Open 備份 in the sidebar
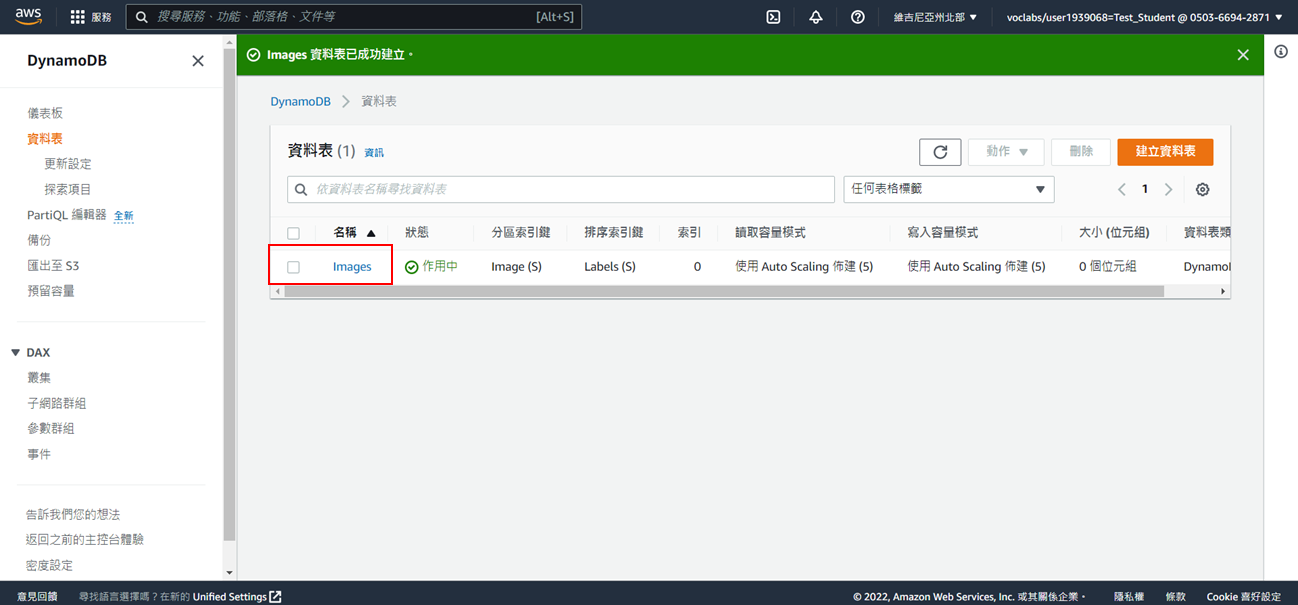Image resolution: width=1298 pixels, height=605 pixels. pos(39,240)
